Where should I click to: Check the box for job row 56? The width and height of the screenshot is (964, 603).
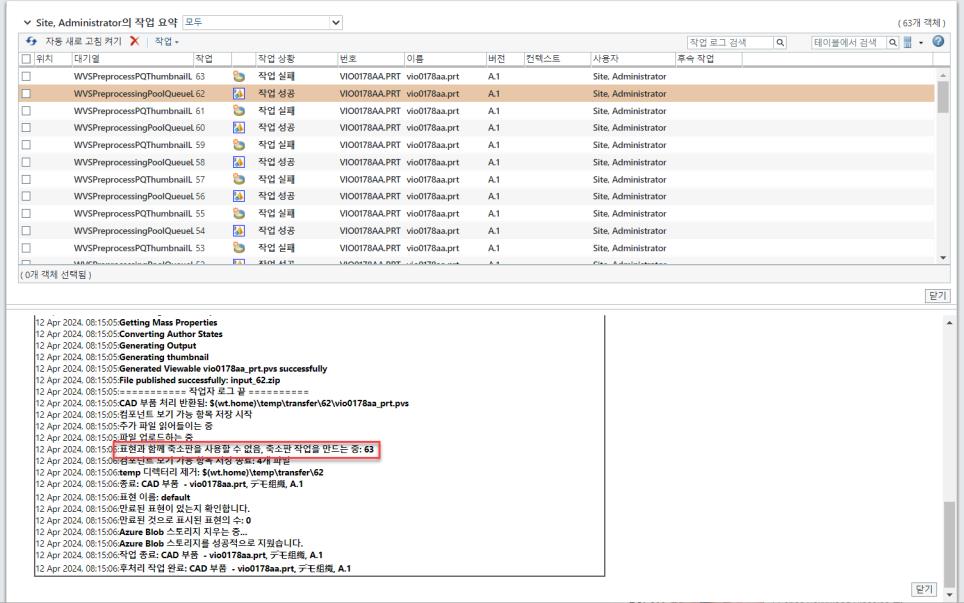pos(26,196)
